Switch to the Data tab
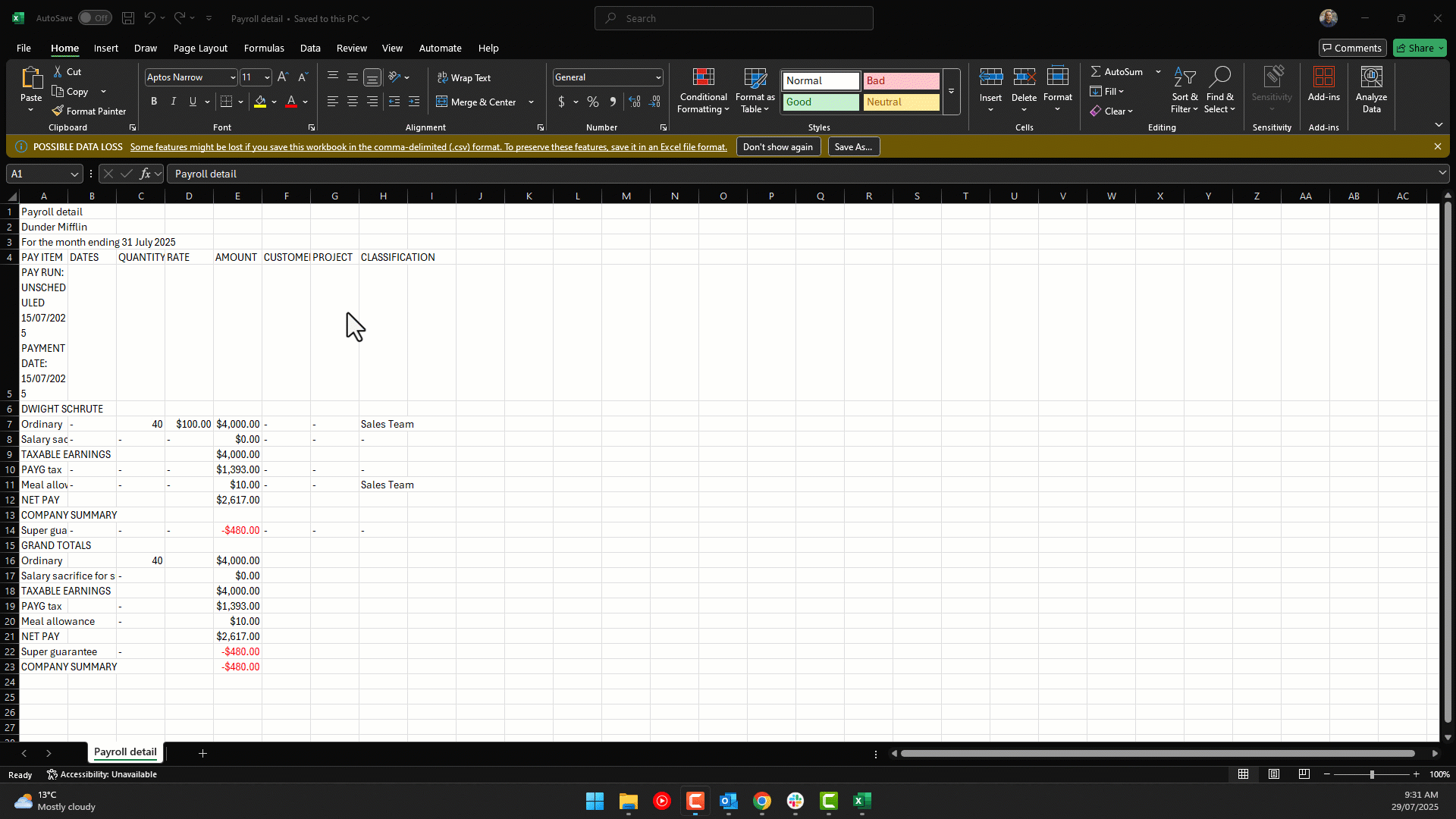Viewport: 1456px width, 819px height. click(310, 48)
